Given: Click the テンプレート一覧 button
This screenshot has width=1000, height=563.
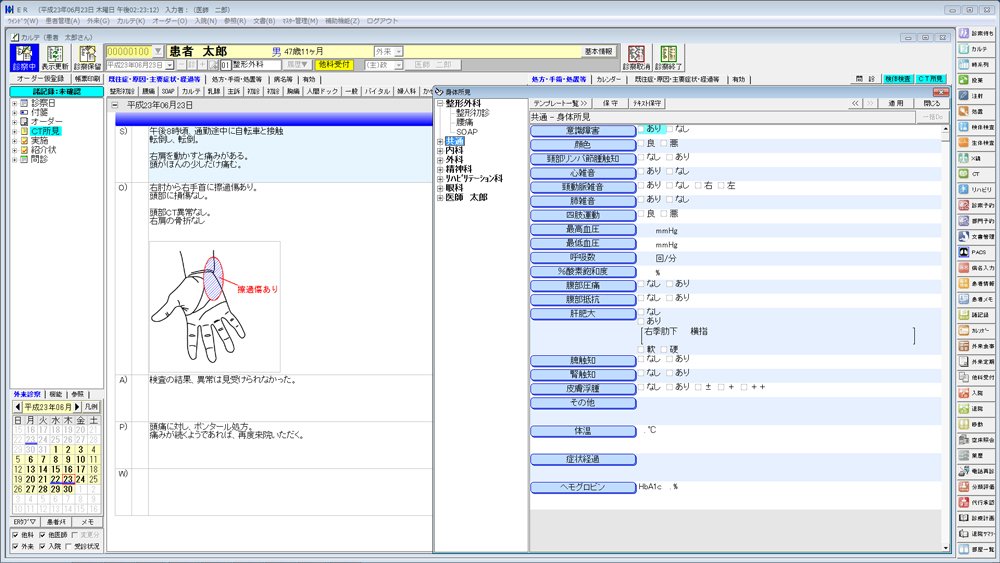Looking at the screenshot, I should point(561,103).
